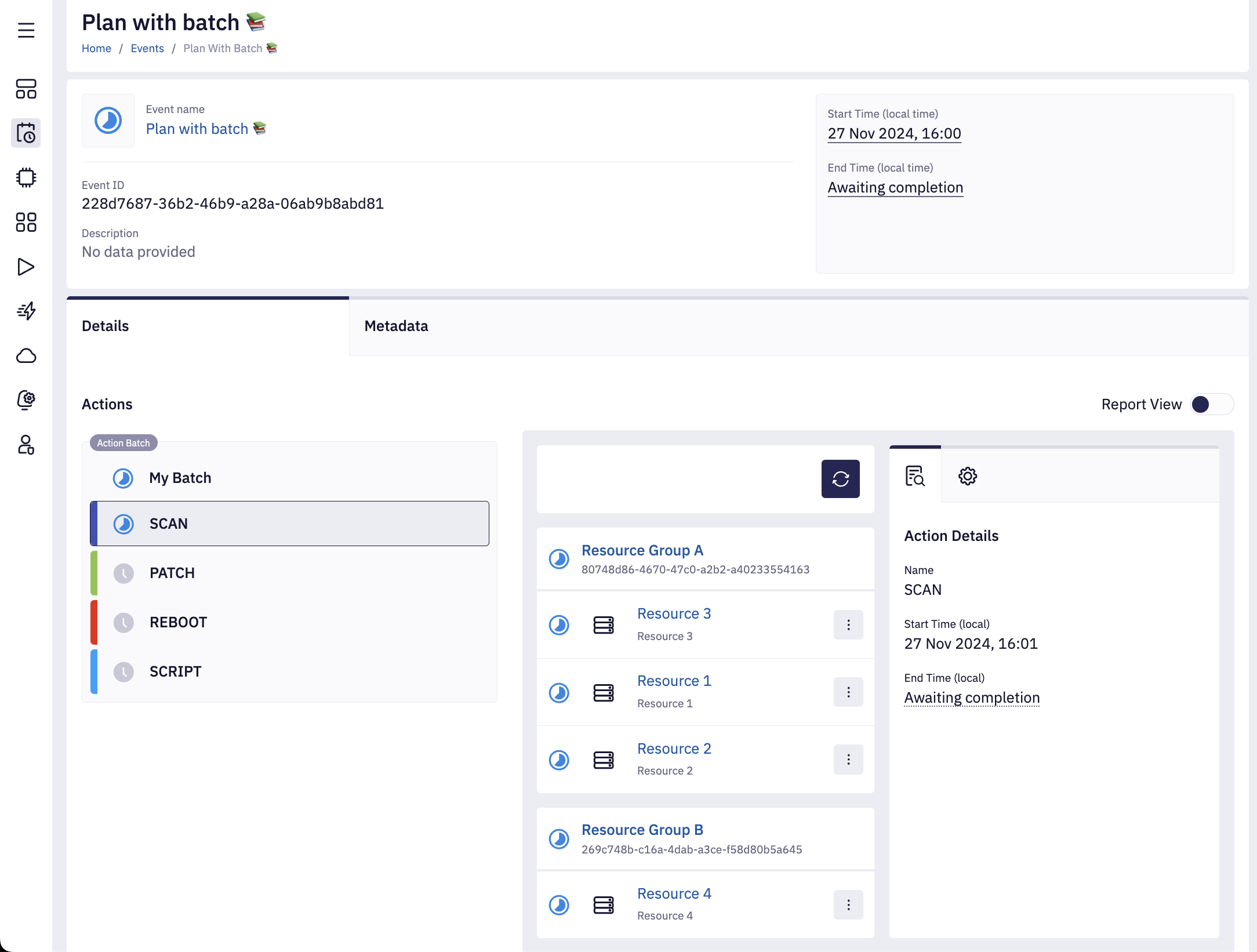Open the play triangle sidebar icon

click(26, 267)
